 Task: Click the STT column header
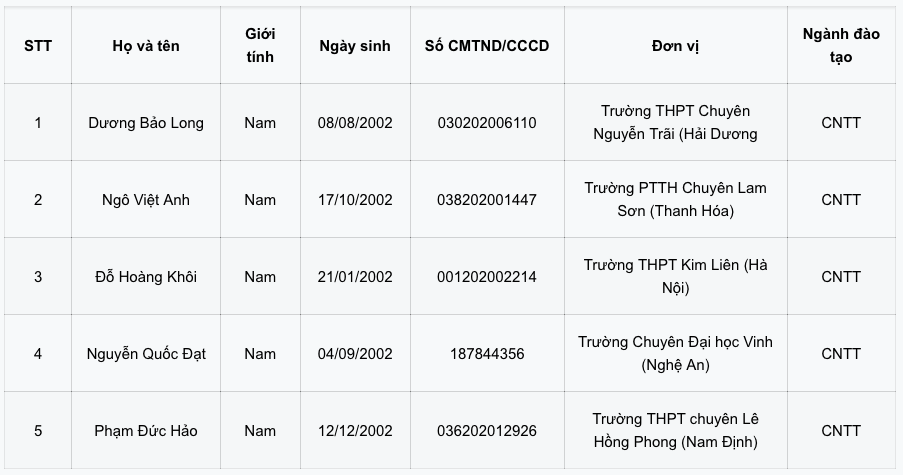click(38, 45)
